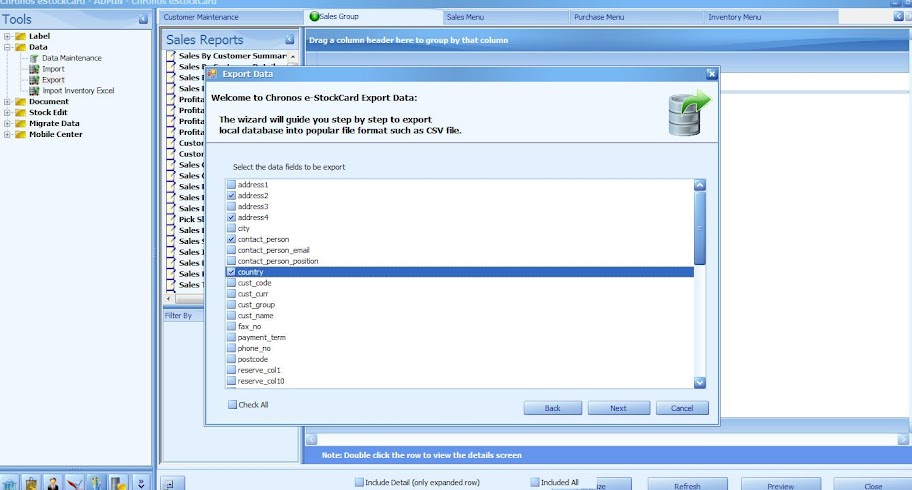
Task: Click the Label folder icon
Action: click(x=20, y=36)
